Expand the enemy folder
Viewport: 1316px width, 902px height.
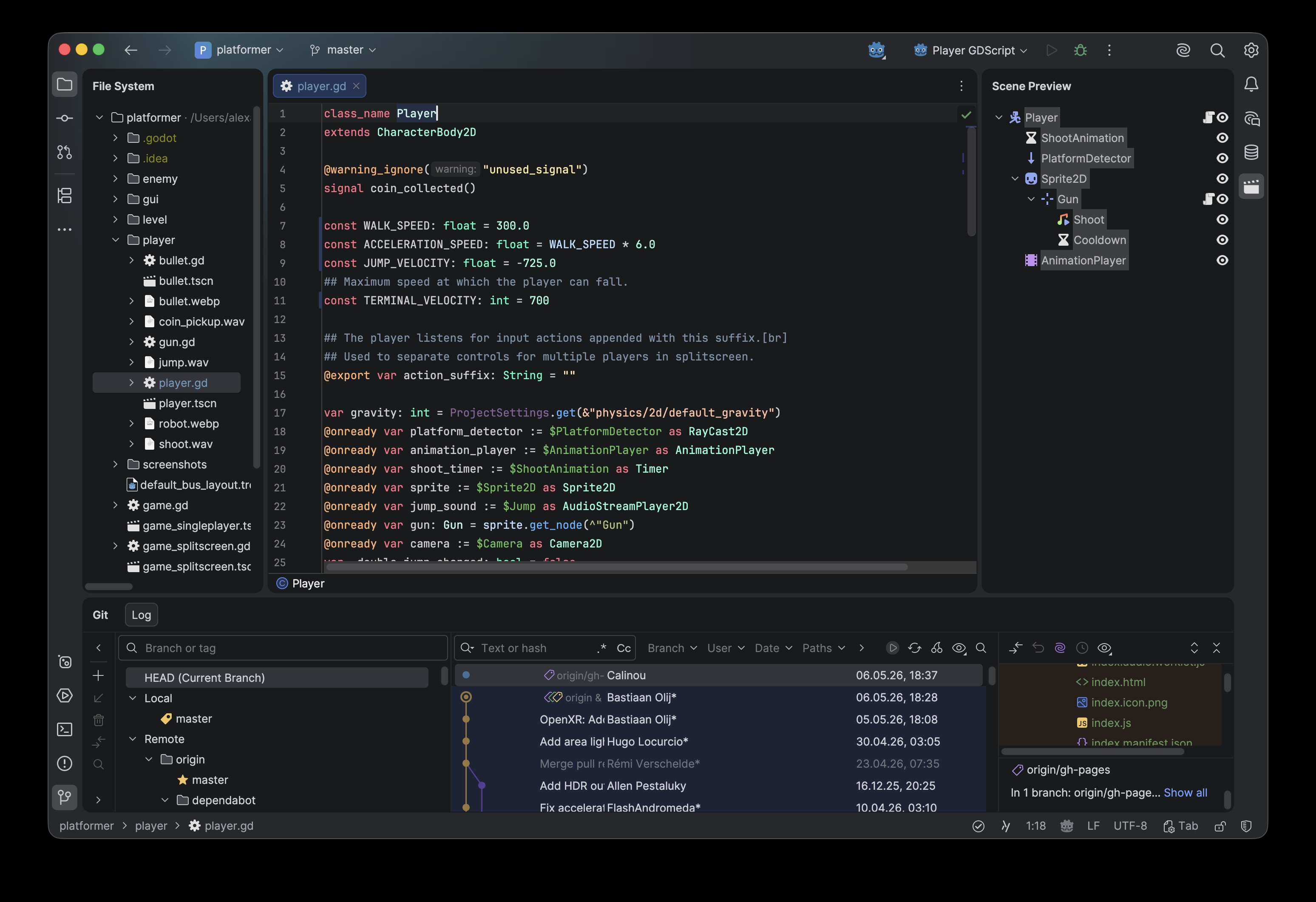click(x=116, y=179)
